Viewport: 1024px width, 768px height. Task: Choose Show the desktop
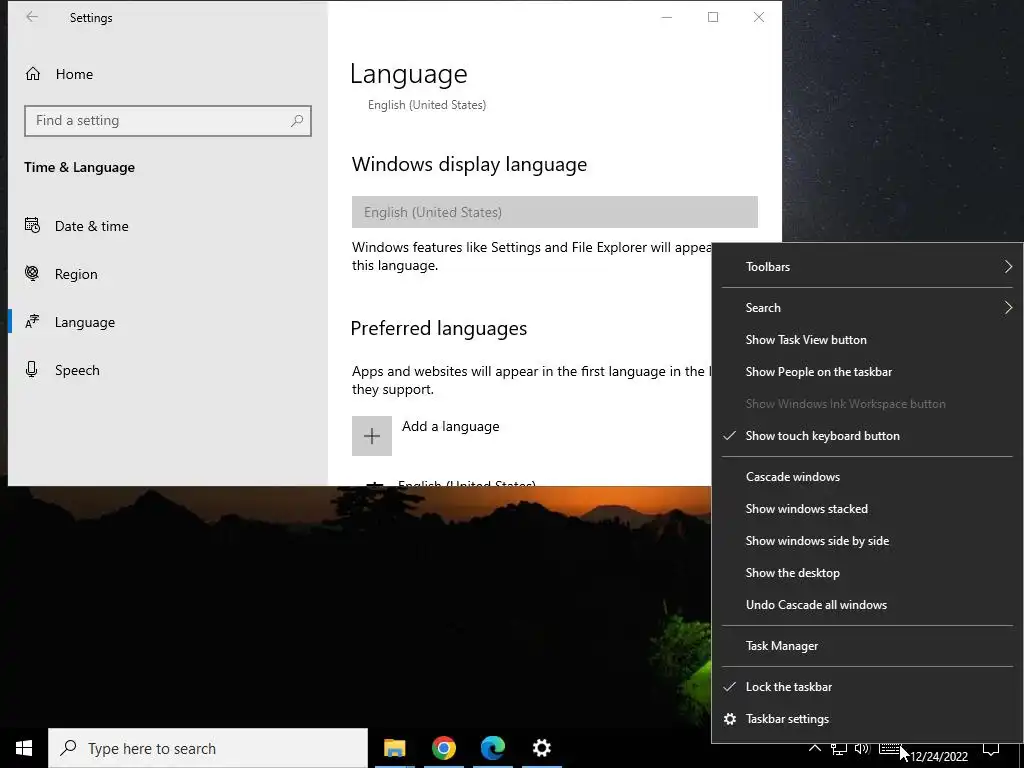(867, 573)
